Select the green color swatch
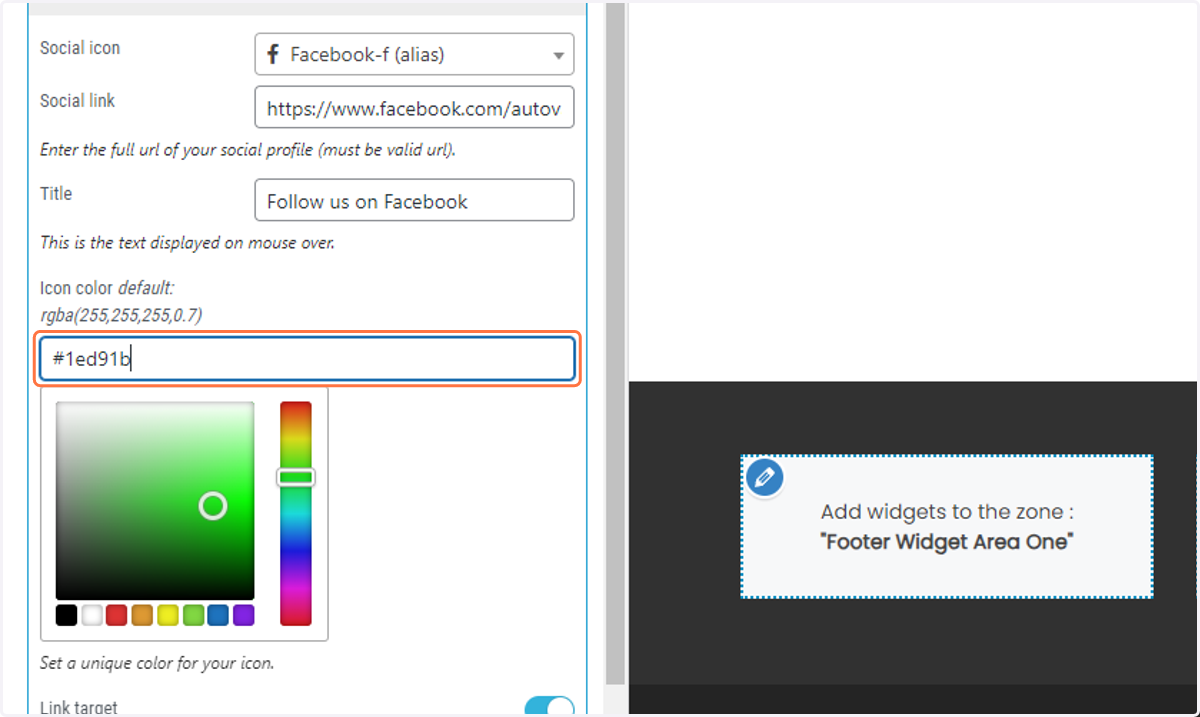Screen dimensions: 1200x717 click(193, 615)
